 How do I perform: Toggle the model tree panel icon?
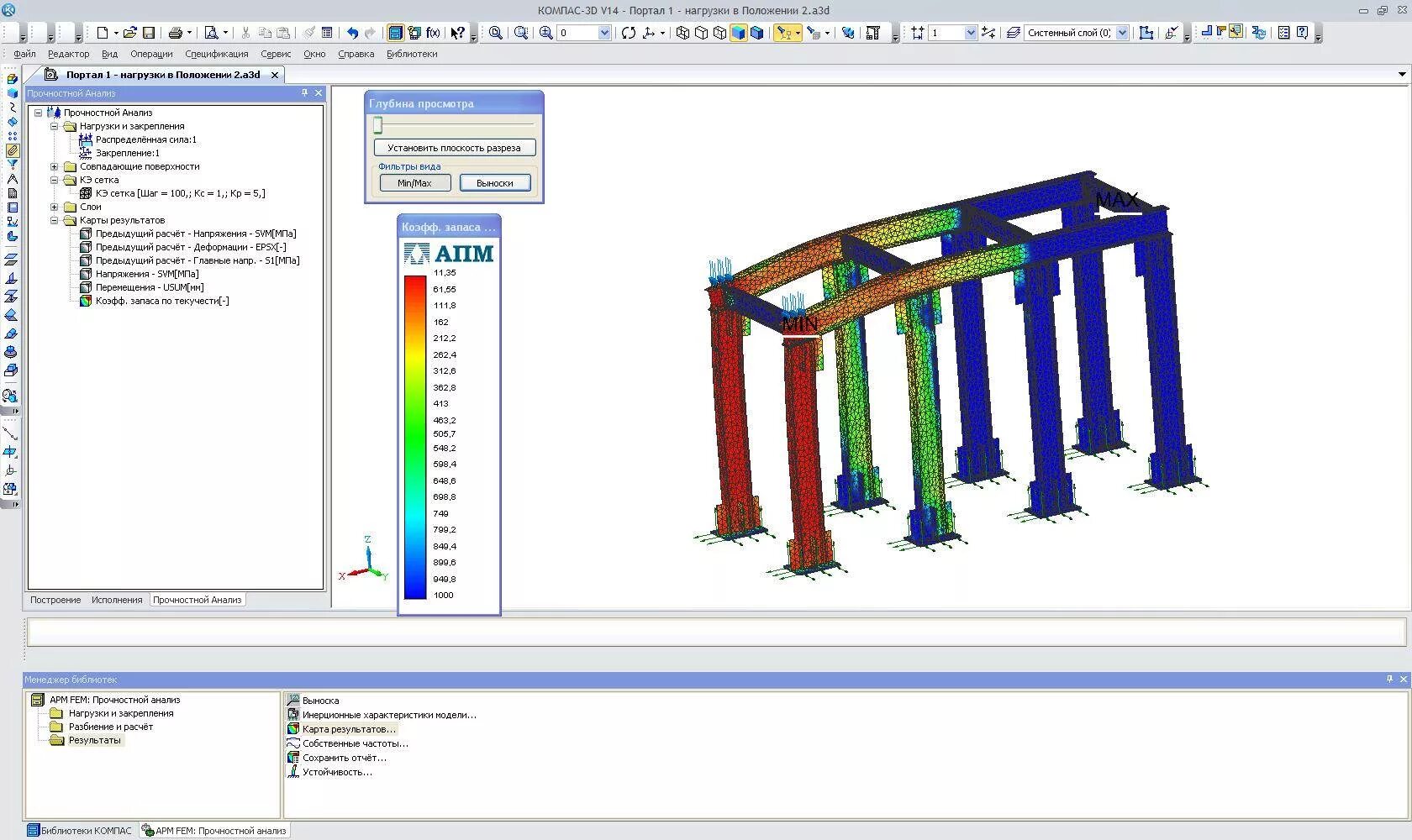[x=395, y=33]
